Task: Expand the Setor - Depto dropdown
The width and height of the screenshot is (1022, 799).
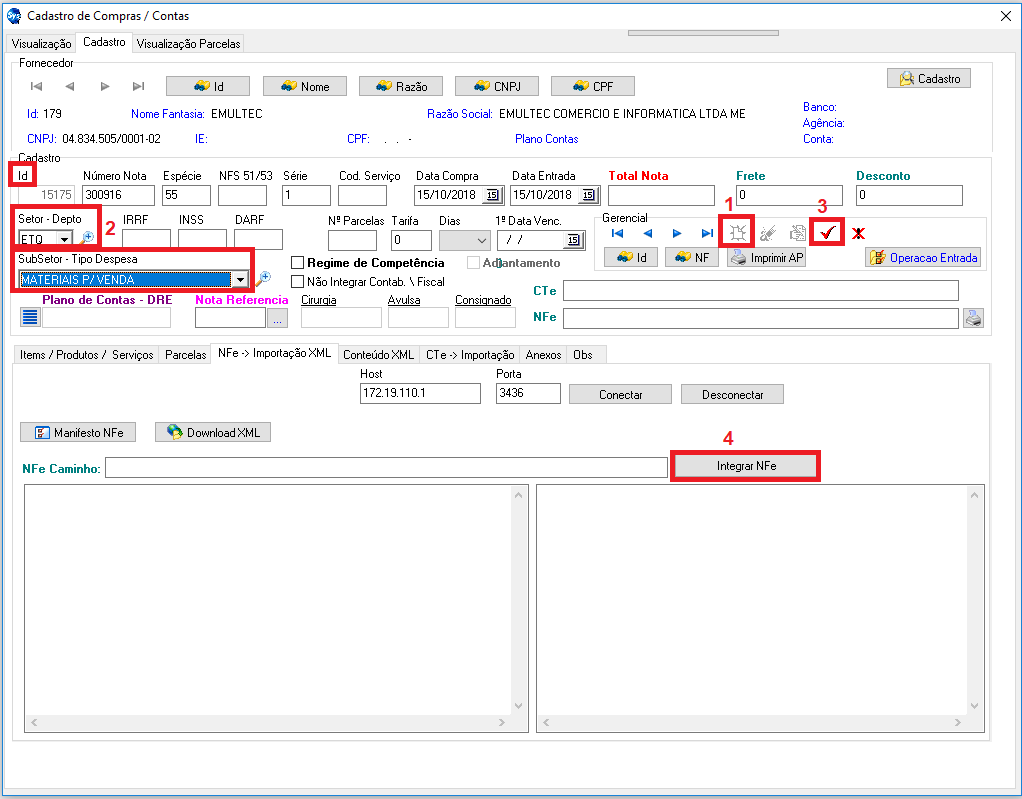Action: 63,239
